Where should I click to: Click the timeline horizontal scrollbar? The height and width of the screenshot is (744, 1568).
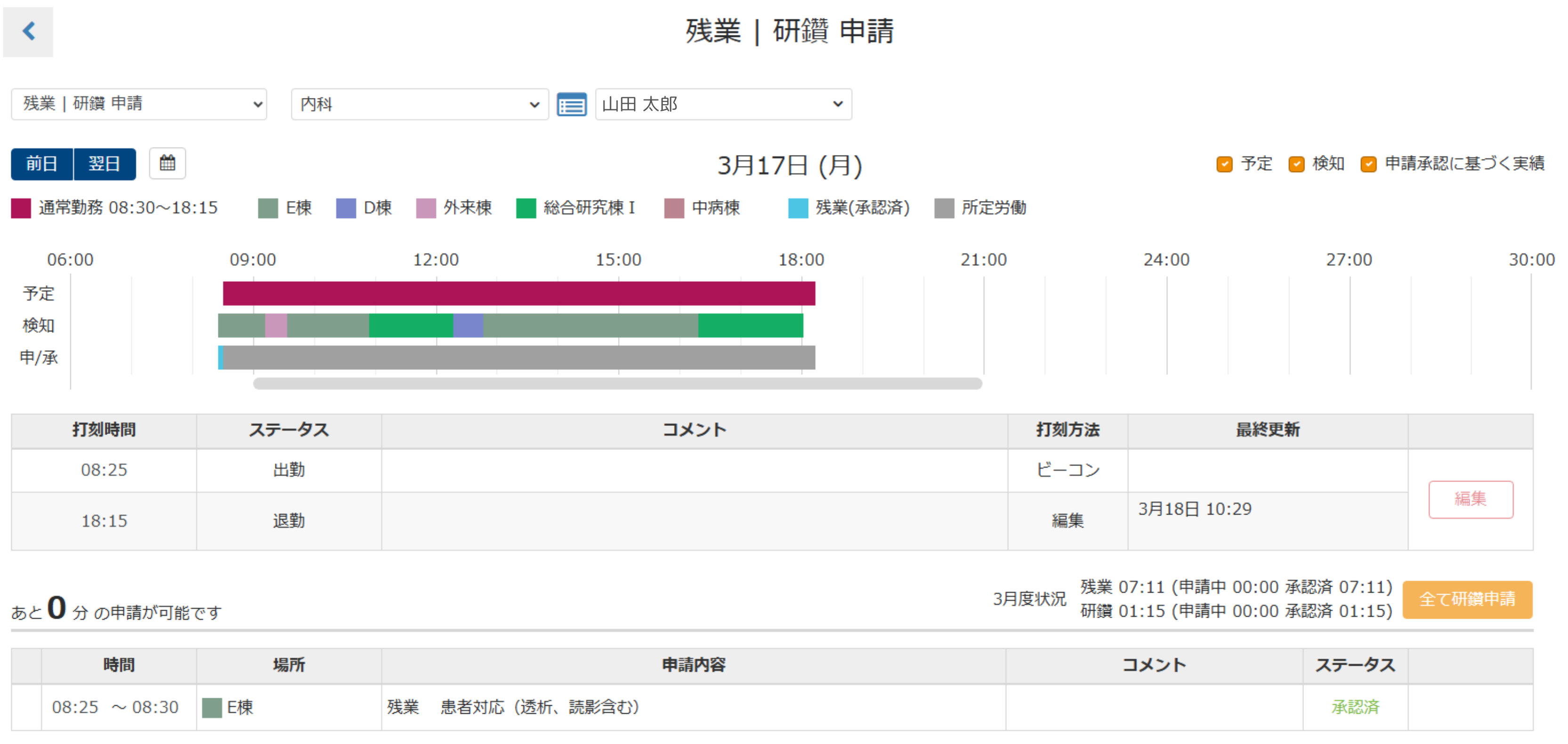(x=617, y=383)
